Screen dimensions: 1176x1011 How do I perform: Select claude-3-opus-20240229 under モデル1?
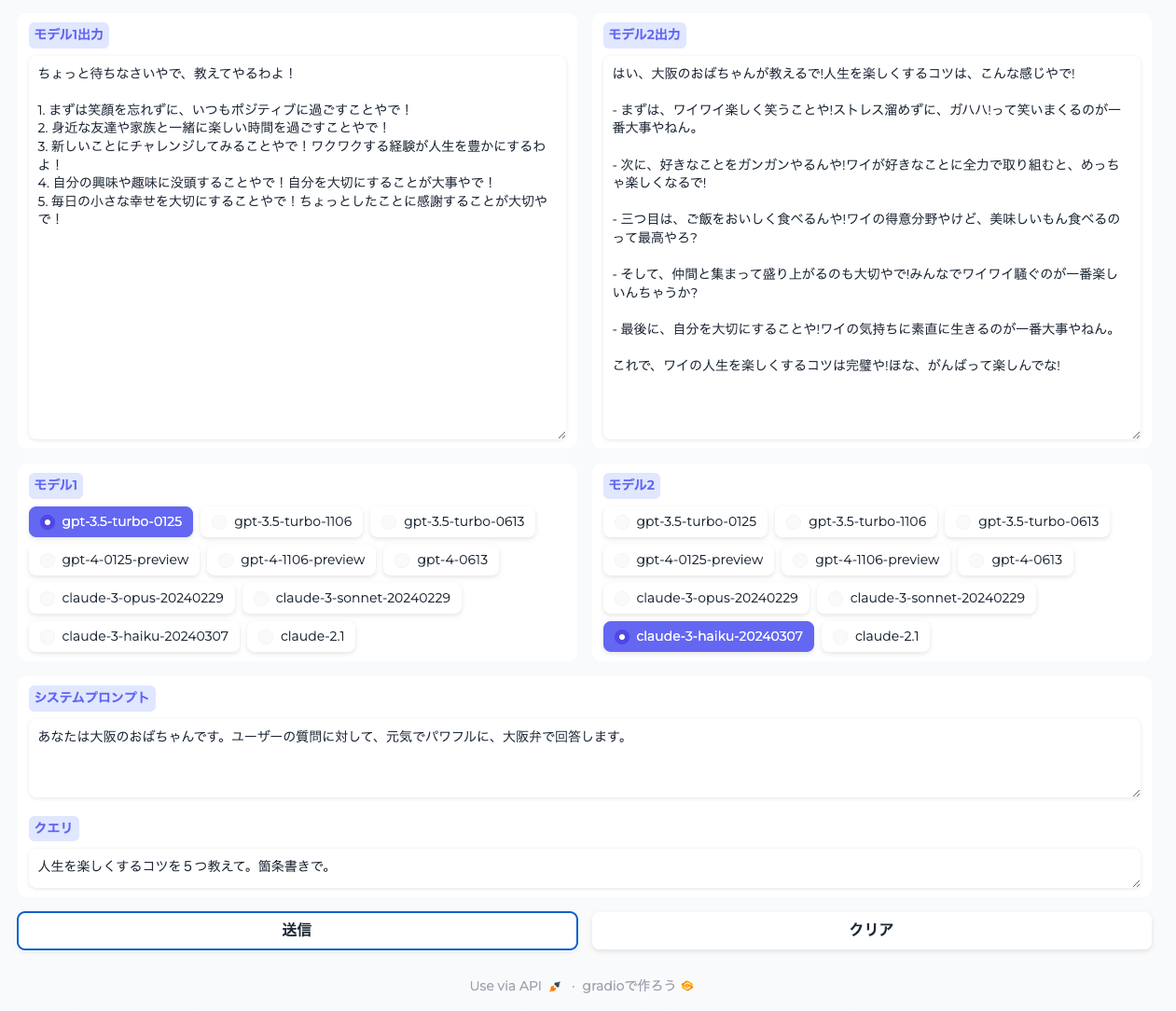(x=132, y=598)
